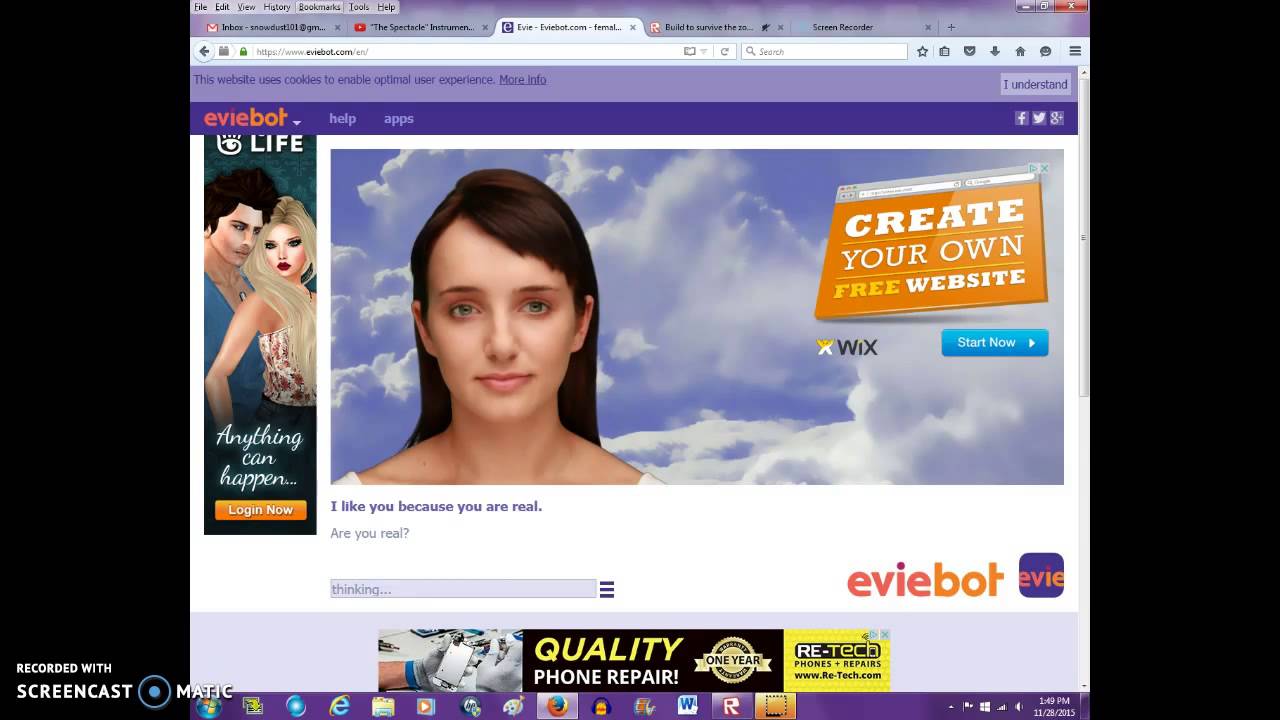Viewport: 1280px width, 720px height.
Task: Open the Evie chat options menu icon
Action: pyautogui.click(x=606, y=590)
